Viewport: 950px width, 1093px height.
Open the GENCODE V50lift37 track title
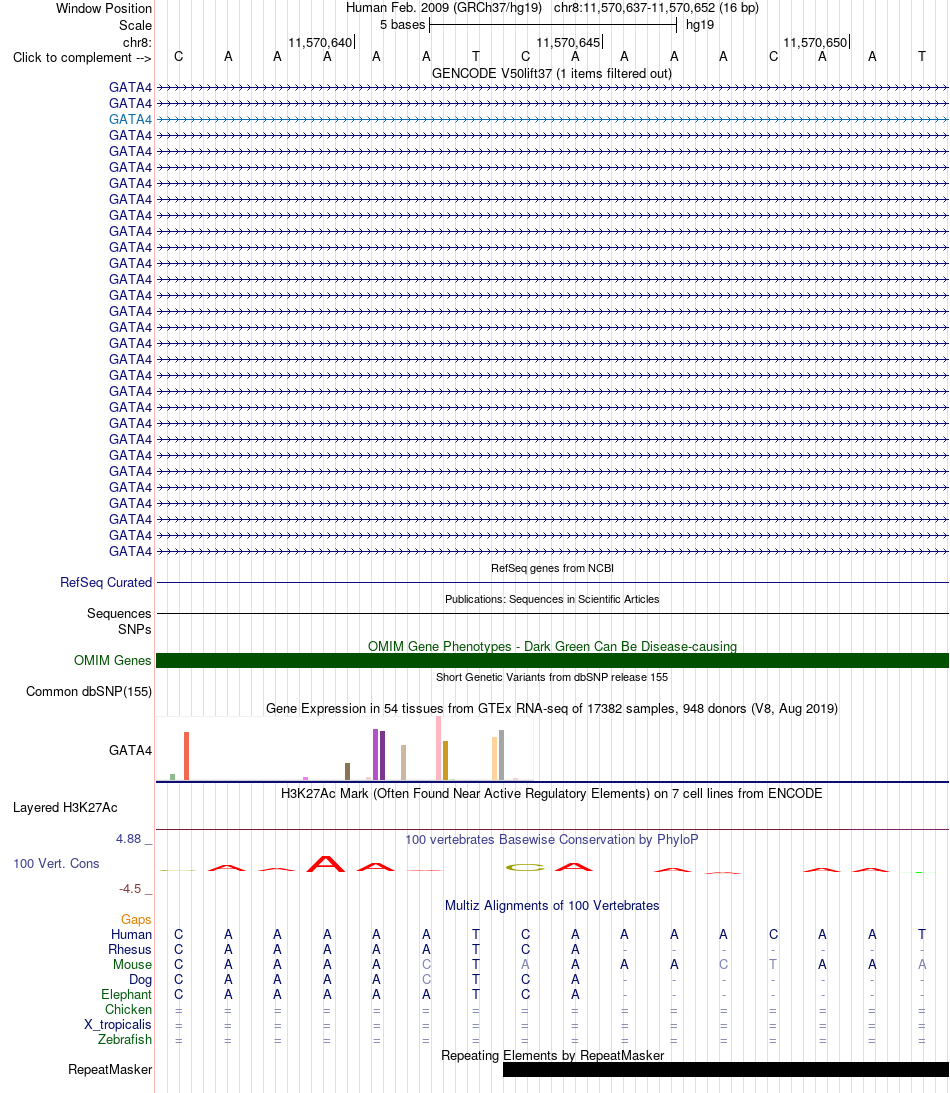click(552, 73)
